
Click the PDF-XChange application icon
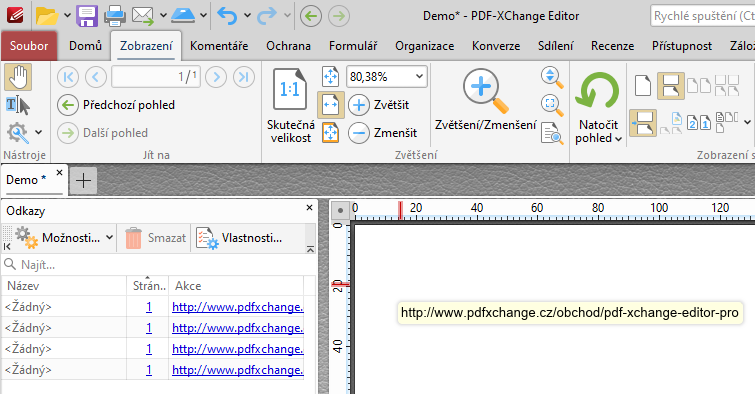pyautogui.click(x=15, y=16)
